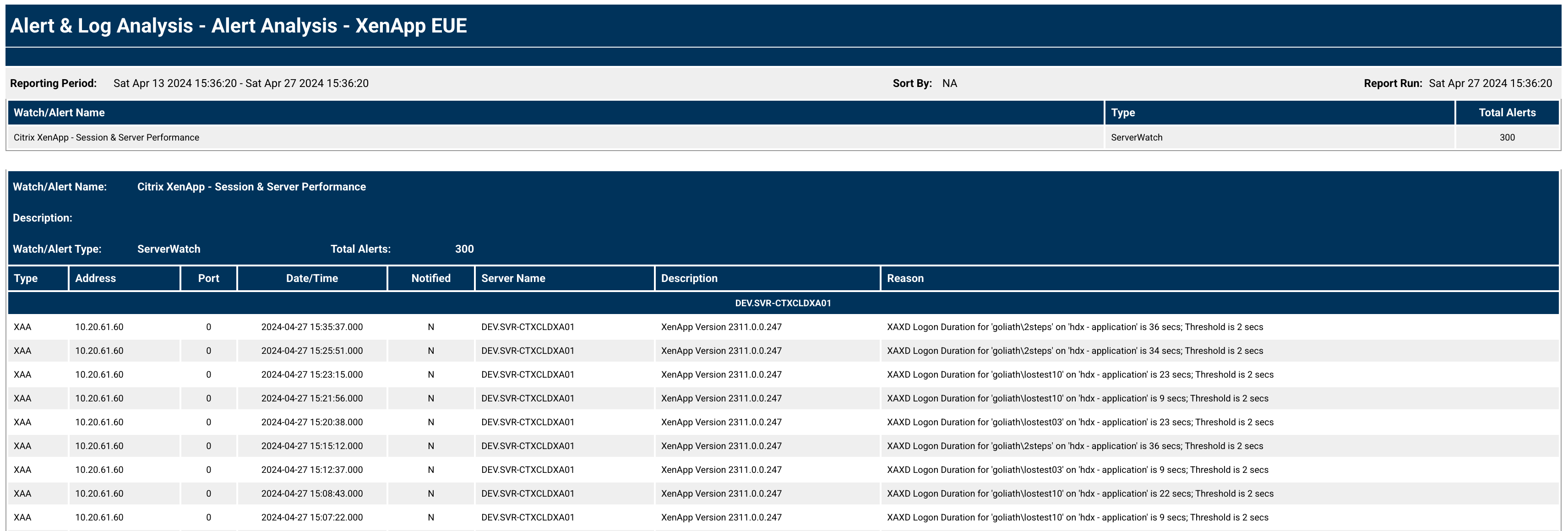1568x531 pixels.
Task: Click the reason text in the 15:15:12 row
Action: (x=1075, y=445)
